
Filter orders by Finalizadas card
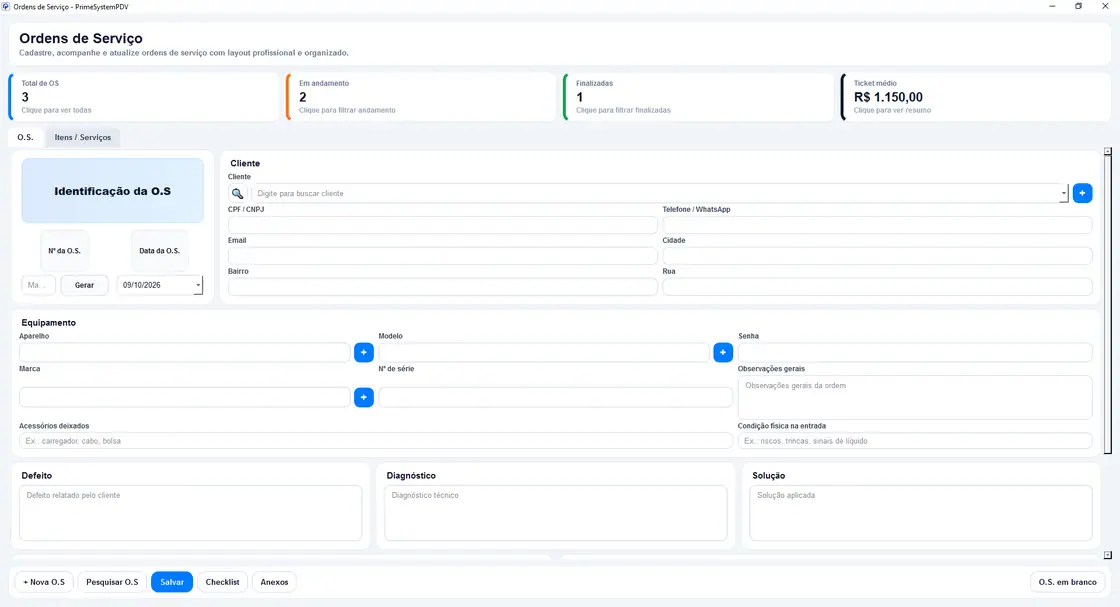[x=698, y=96]
